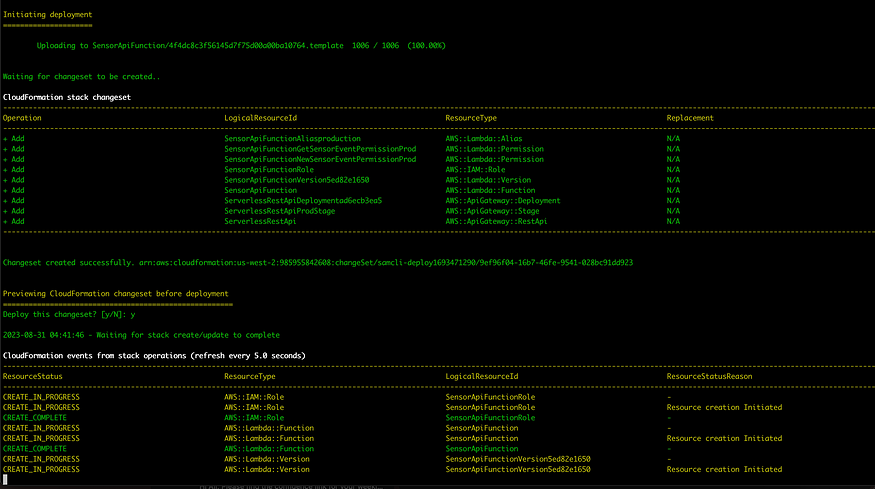Select the 'CloudFormation stack changeset' heading
The image size is (875, 489).
click(x=67, y=97)
